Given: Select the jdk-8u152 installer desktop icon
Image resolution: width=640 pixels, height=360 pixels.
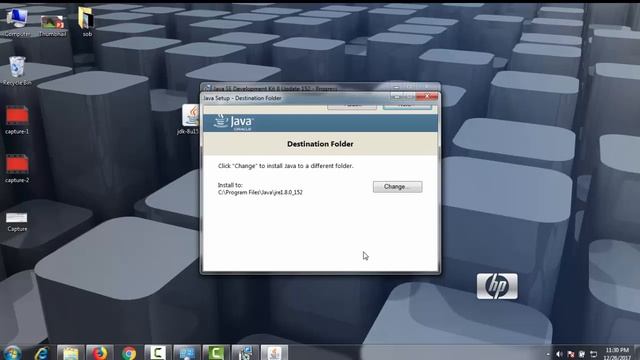Looking at the screenshot, I should coord(189,119).
